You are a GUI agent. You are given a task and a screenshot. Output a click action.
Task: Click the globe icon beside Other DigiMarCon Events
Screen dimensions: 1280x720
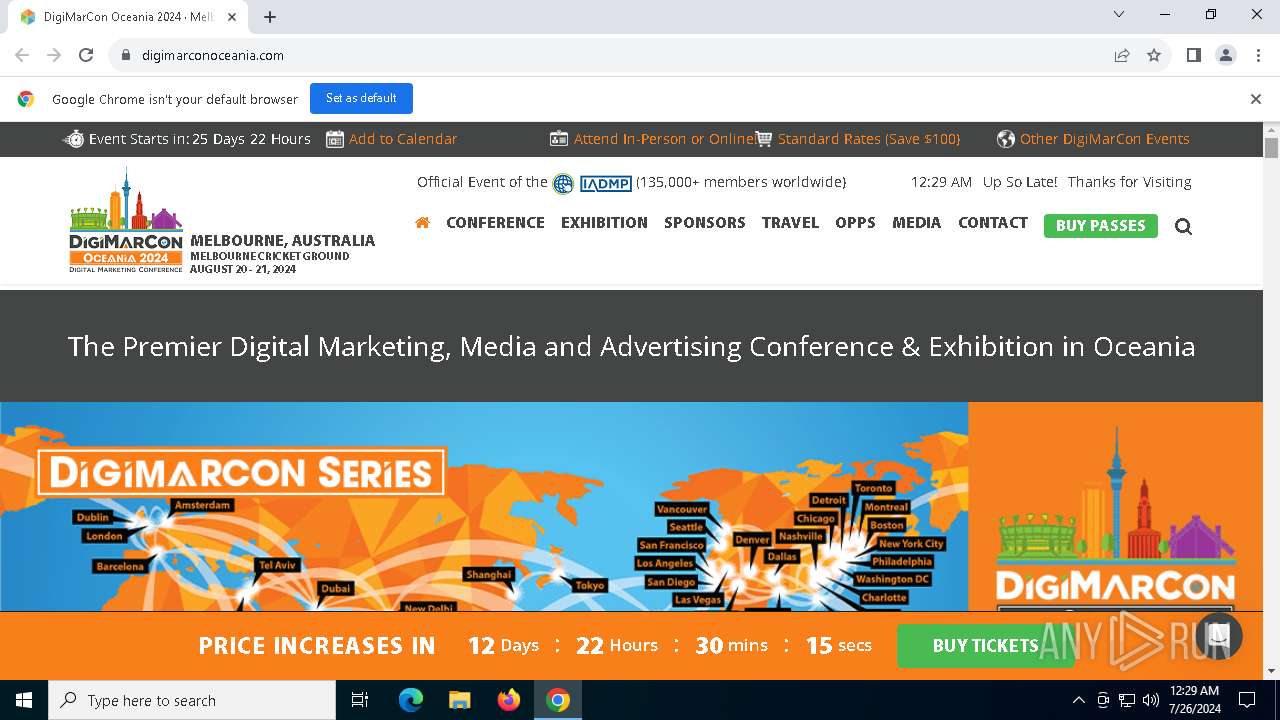(x=1006, y=139)
